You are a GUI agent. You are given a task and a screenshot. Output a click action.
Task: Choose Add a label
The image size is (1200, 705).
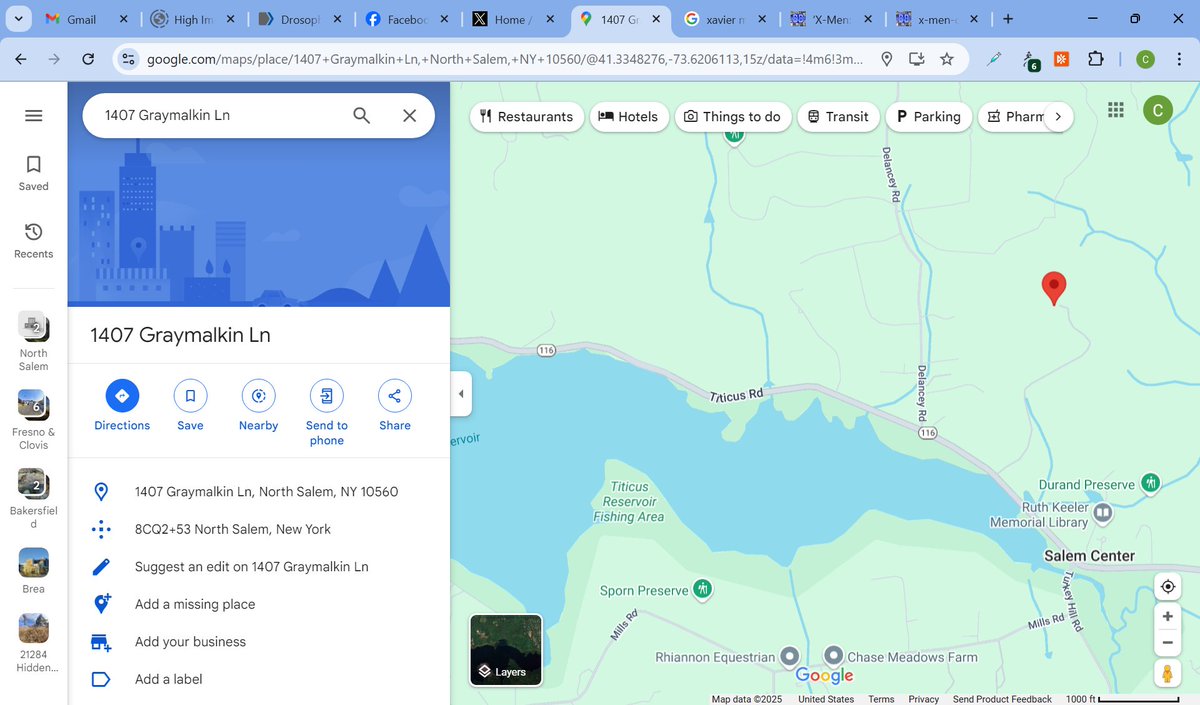click(259, 679)
